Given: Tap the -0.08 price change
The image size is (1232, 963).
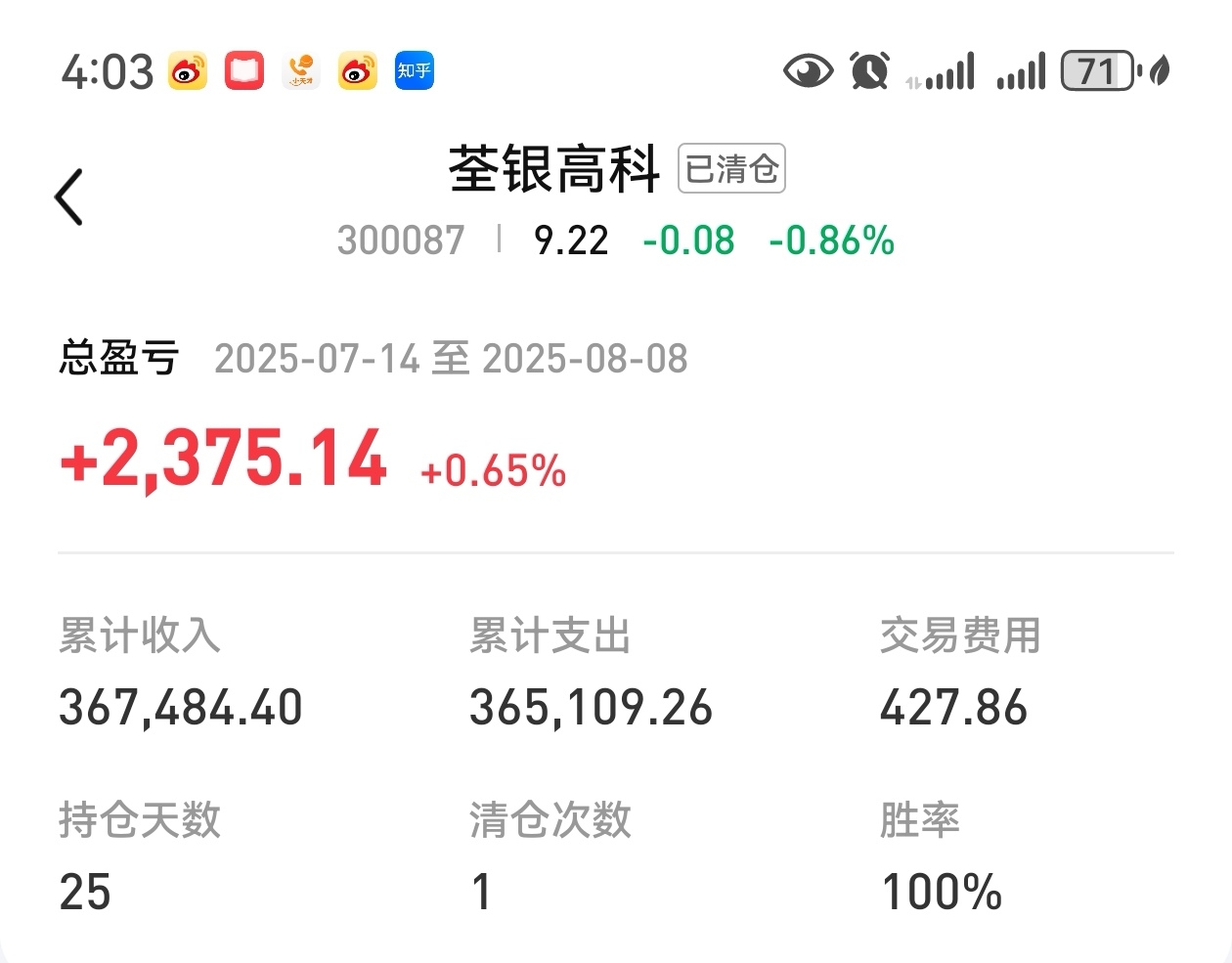Looking at the screenshot, I should pos(688,241).
